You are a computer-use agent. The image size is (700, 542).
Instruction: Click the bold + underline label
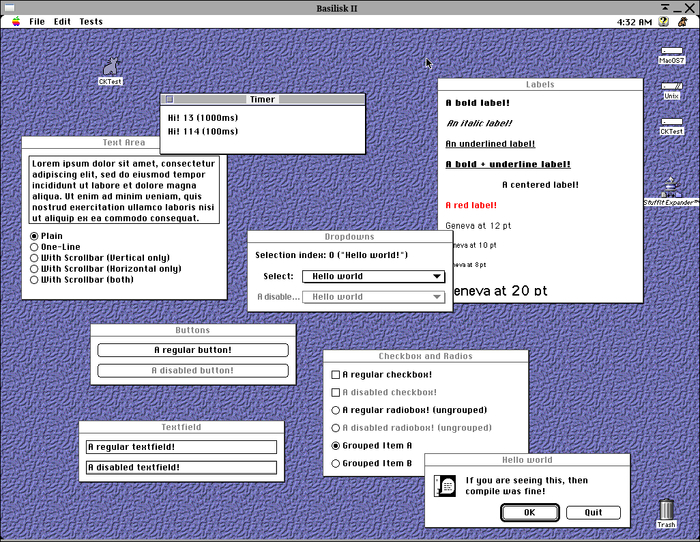[508, 164]
